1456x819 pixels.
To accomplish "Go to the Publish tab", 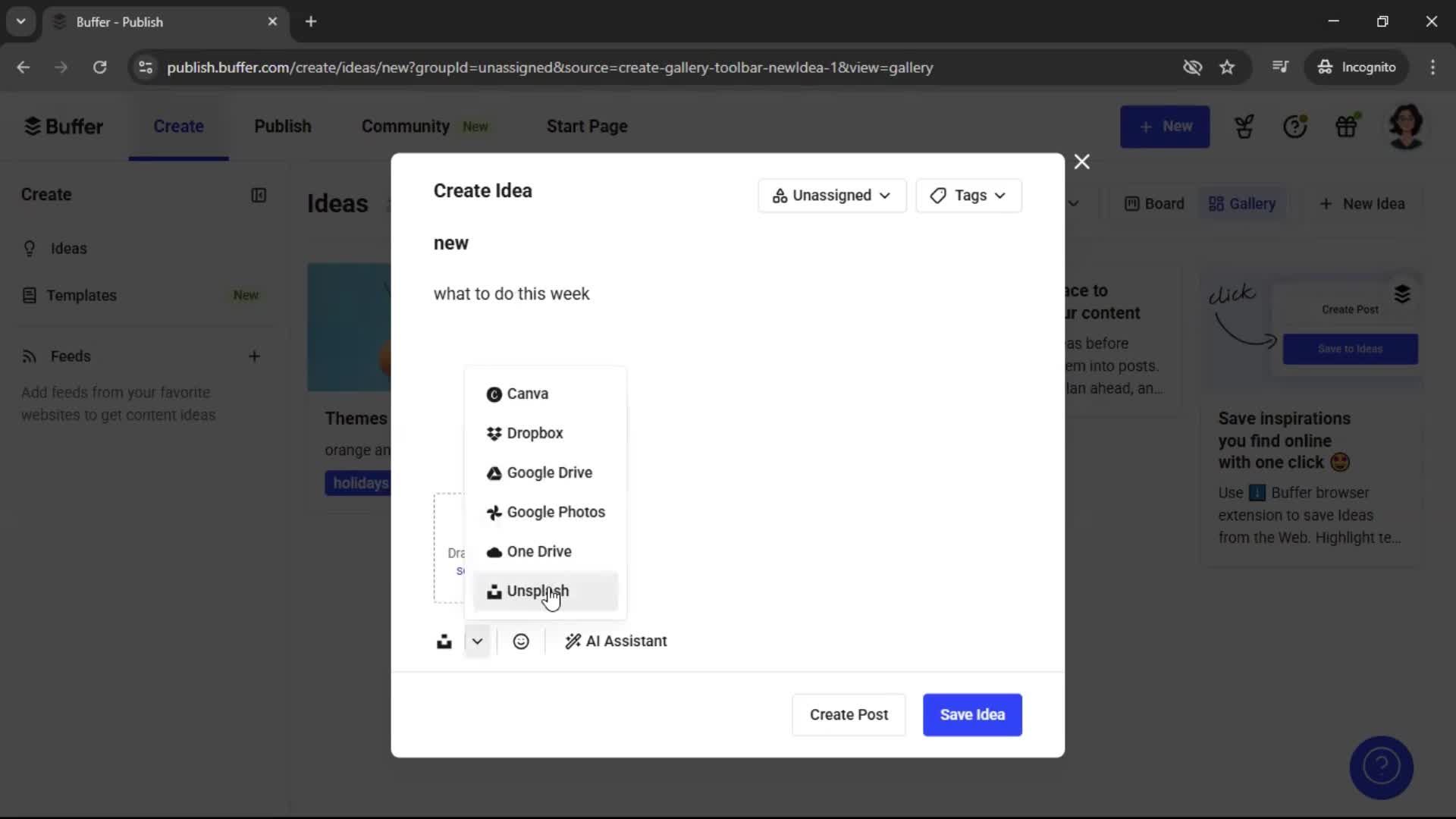I will click(282, 126).
